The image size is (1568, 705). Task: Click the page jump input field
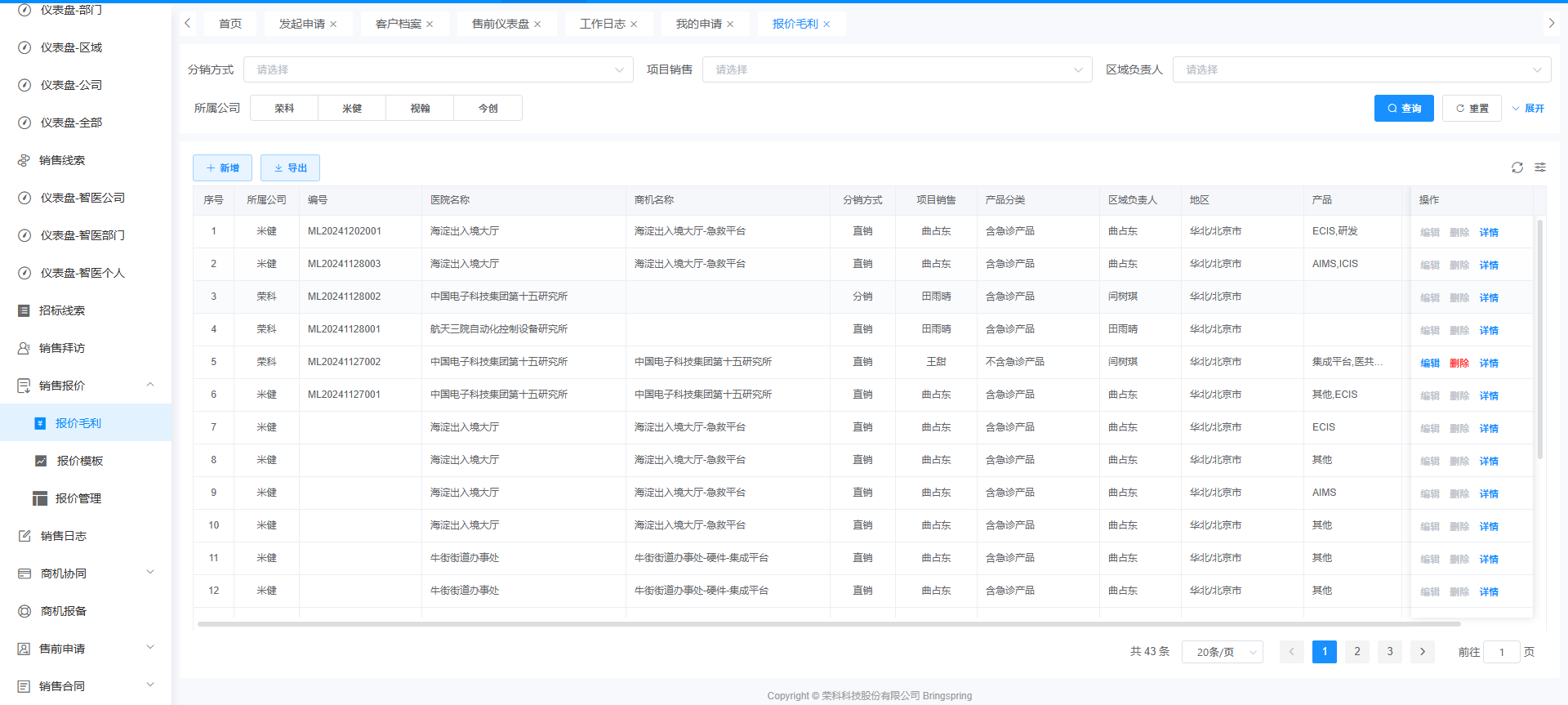coord(1501,652)
